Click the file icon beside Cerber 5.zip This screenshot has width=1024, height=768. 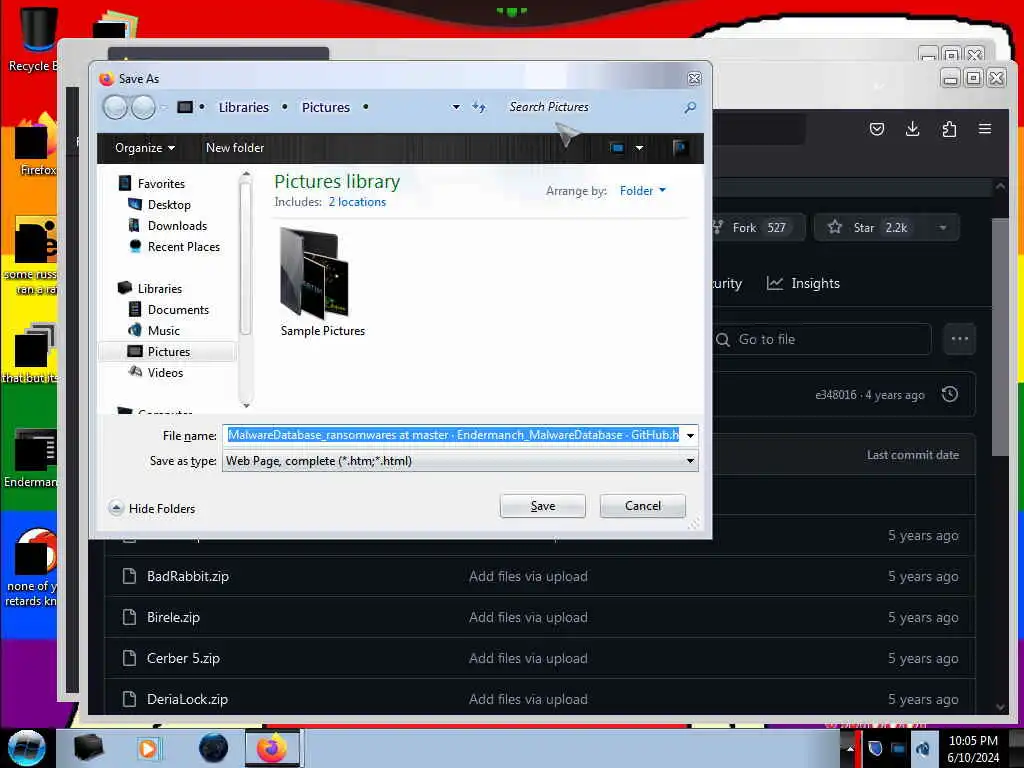pyautogui.click(x=129, y=658)
